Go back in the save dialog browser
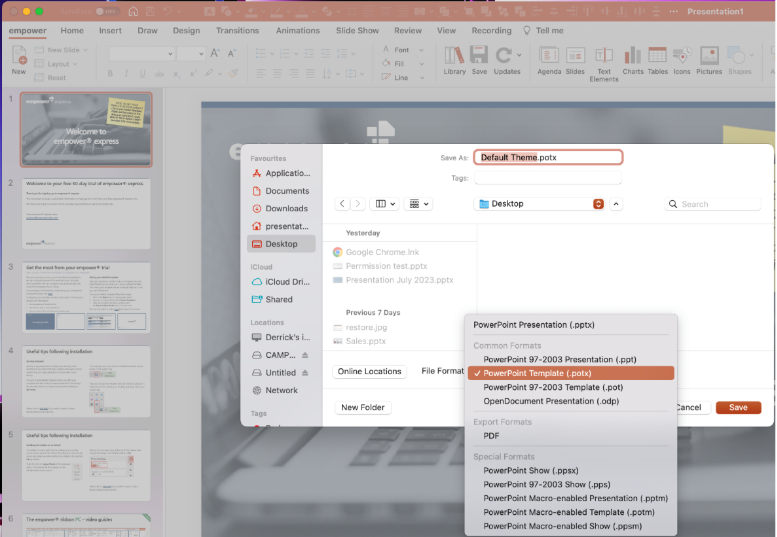This screenshot has width=777, height=537. click(x=342, y=204)
